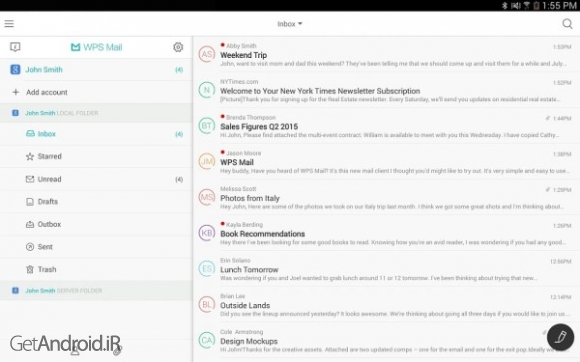
Task: Click the John Smith account icon
Action: click(15, 70)
